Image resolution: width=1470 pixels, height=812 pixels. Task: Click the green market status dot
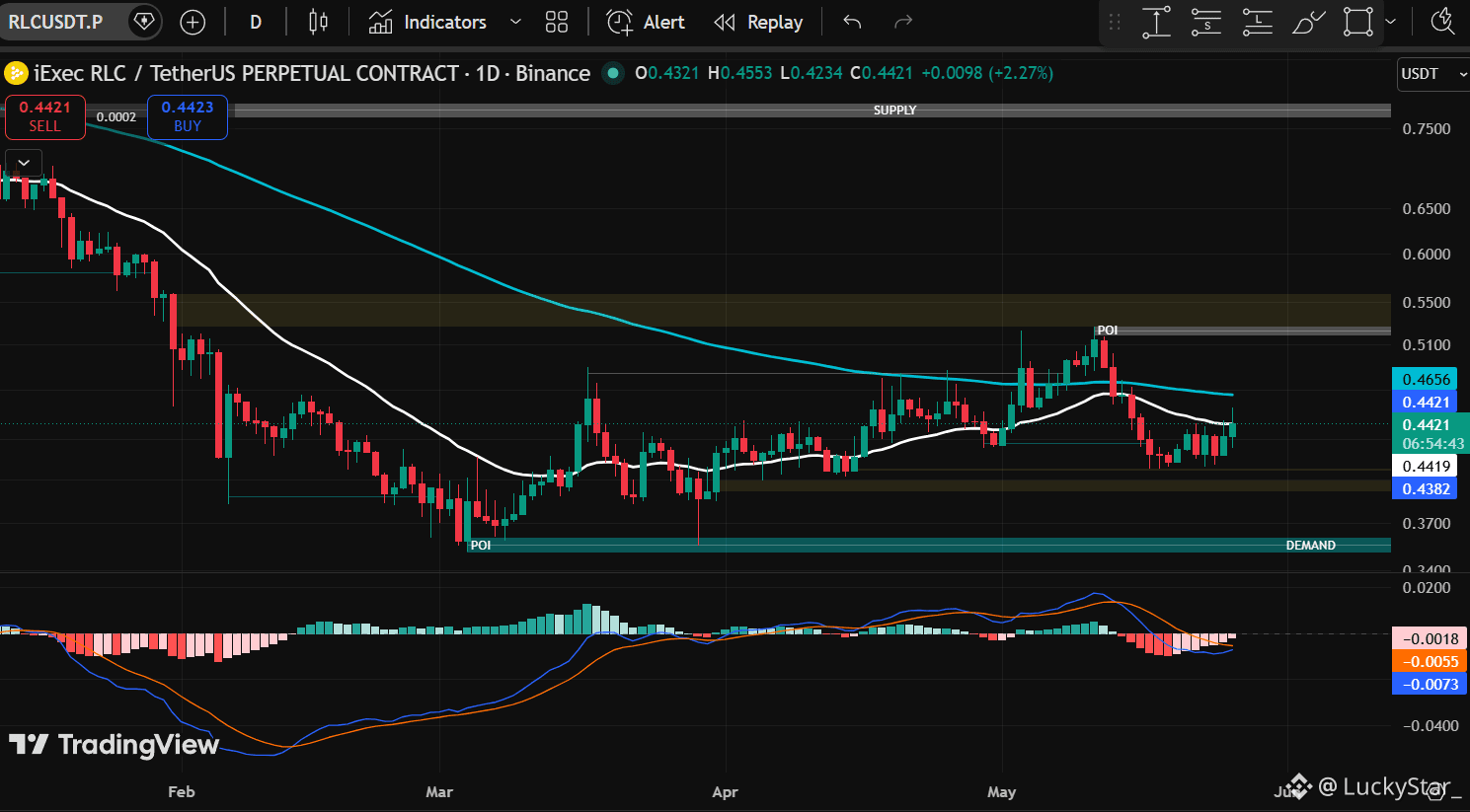(x=613, y=73)
